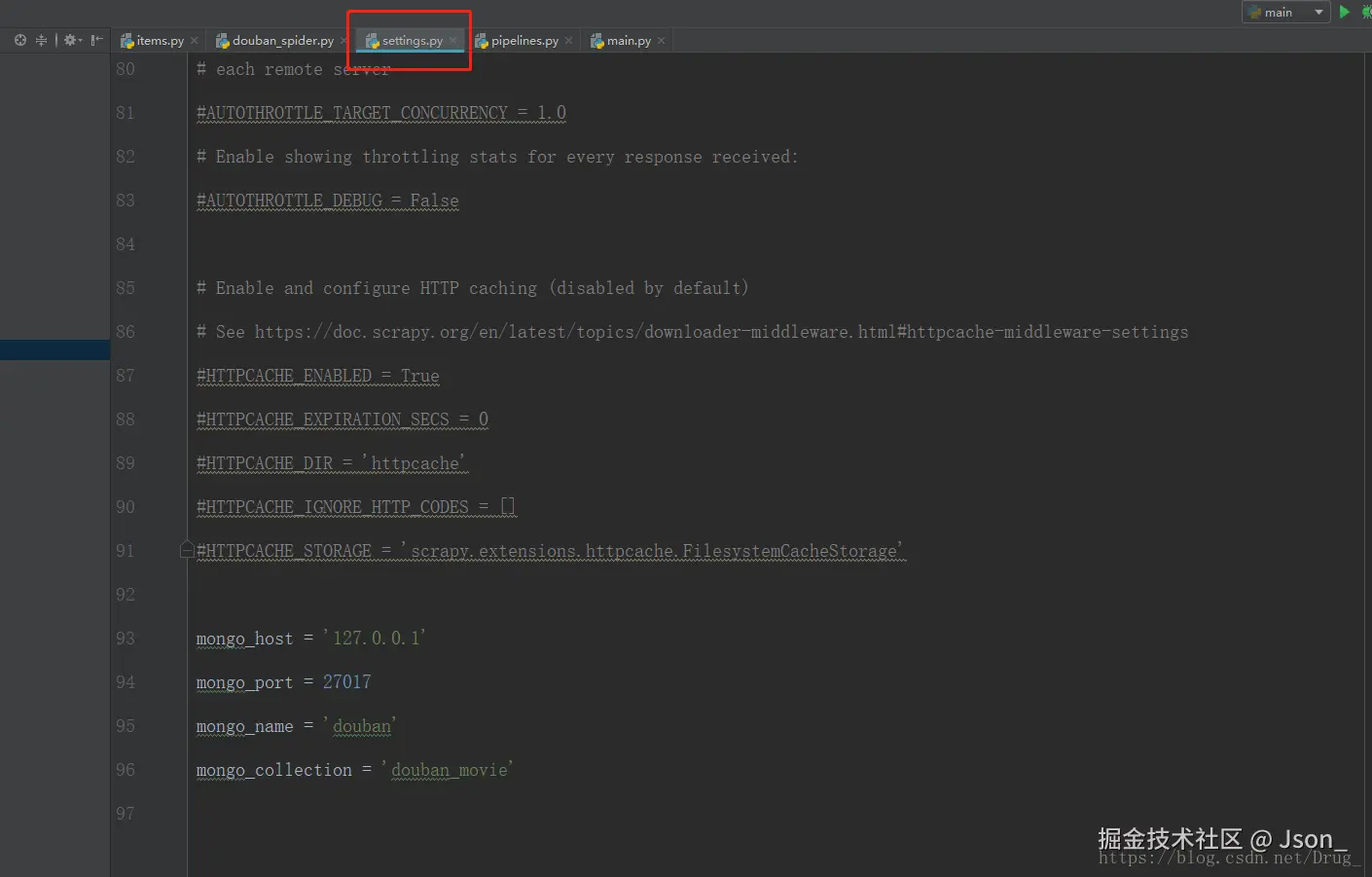This screenshot has height=877, width=1372.
Task: Click the mongo_collection variable
Action: (x=273, y=770)
